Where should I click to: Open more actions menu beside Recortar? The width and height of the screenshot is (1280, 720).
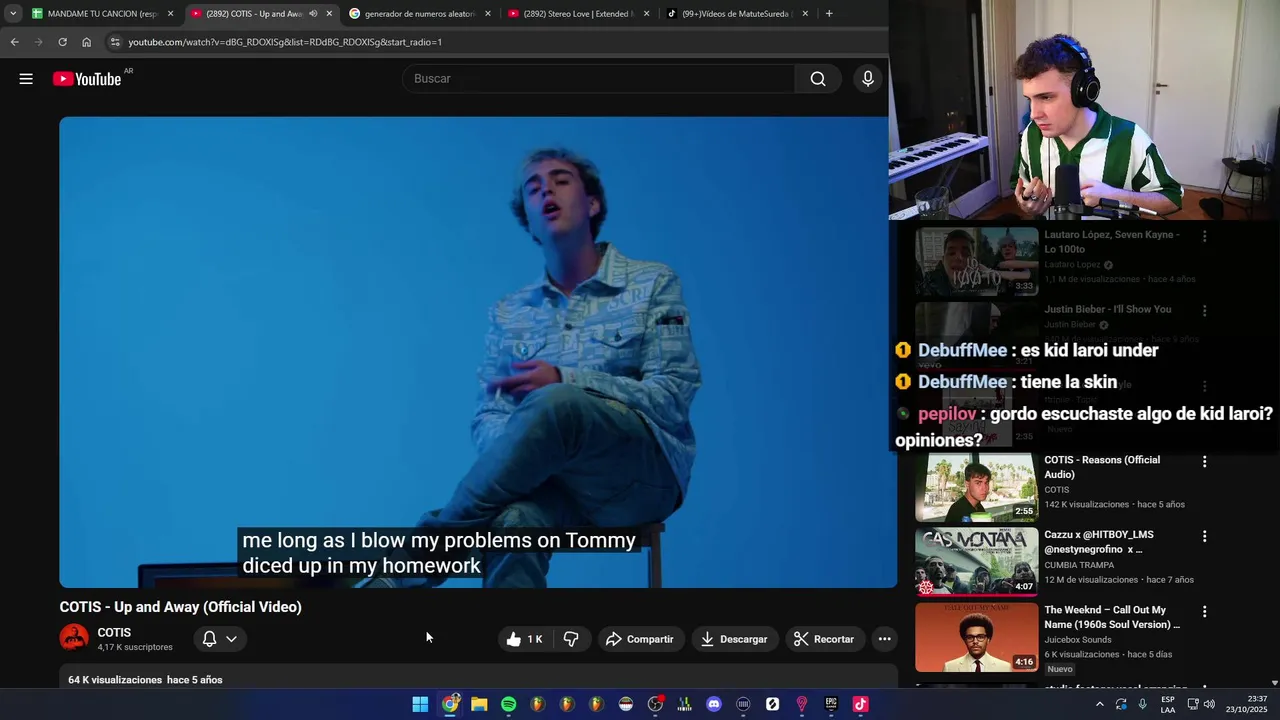pyautogui.click(x=884, y=639)
